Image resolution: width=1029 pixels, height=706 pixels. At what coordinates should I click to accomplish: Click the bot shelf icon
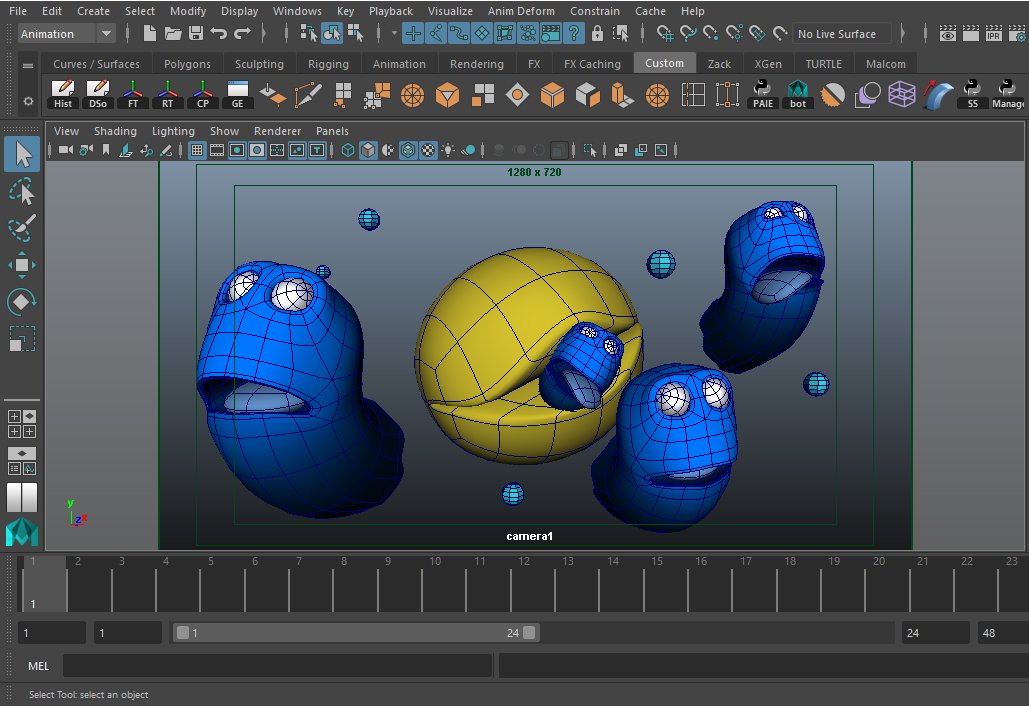798,94
